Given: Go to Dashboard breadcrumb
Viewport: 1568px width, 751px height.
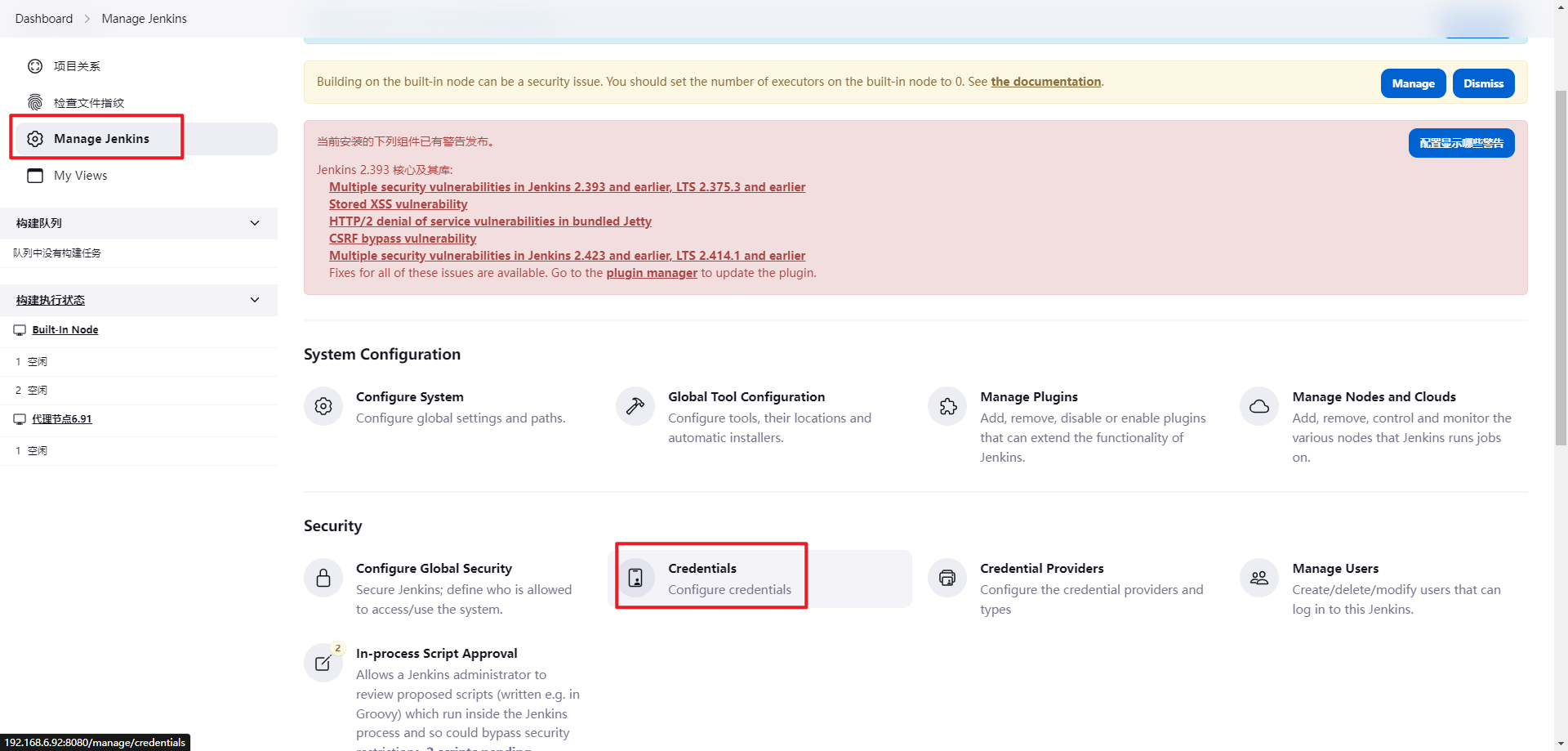Looking at the screenshot, I should (x=44, y=18).
